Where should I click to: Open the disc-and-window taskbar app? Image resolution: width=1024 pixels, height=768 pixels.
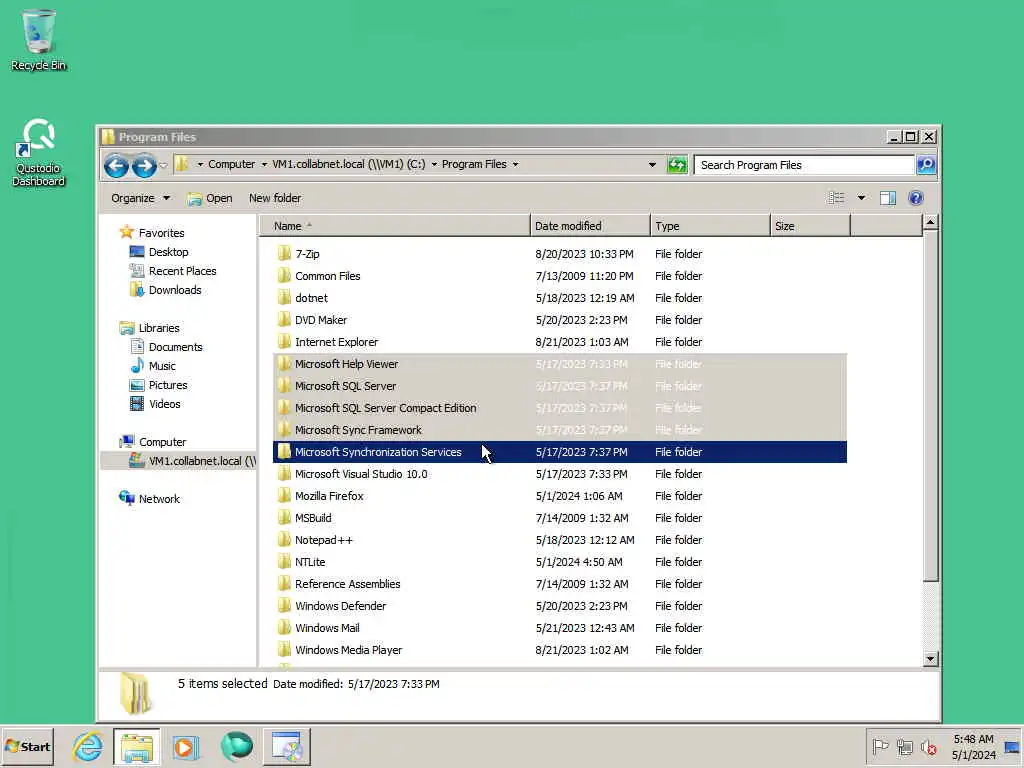tap(287, 746)
